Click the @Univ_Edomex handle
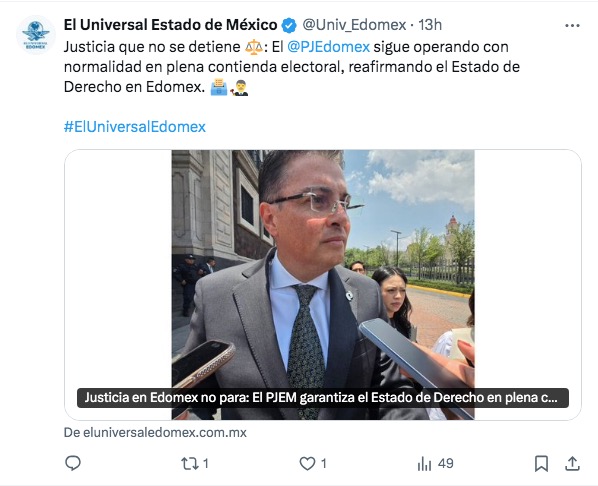This screenshot has height=486, width=598. (x=354, y=25)
